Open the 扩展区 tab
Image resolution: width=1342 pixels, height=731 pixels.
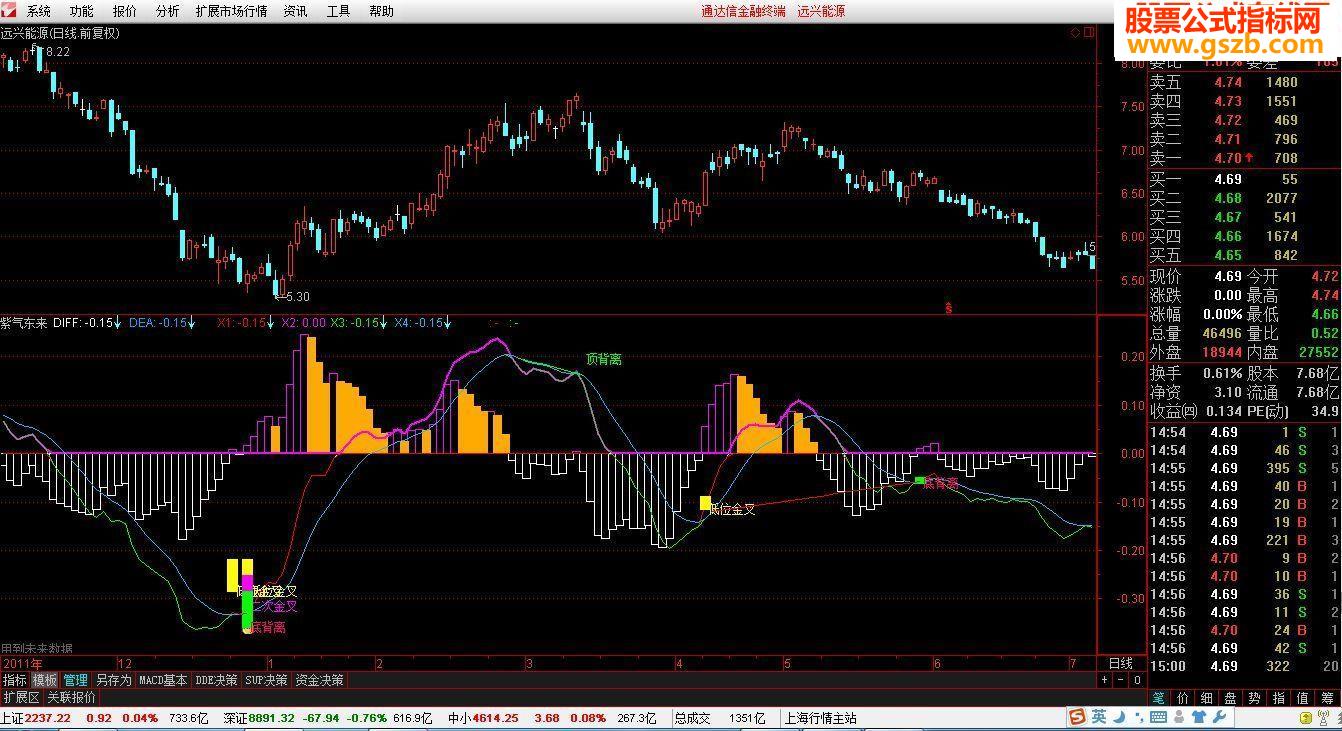pos(21,697)
